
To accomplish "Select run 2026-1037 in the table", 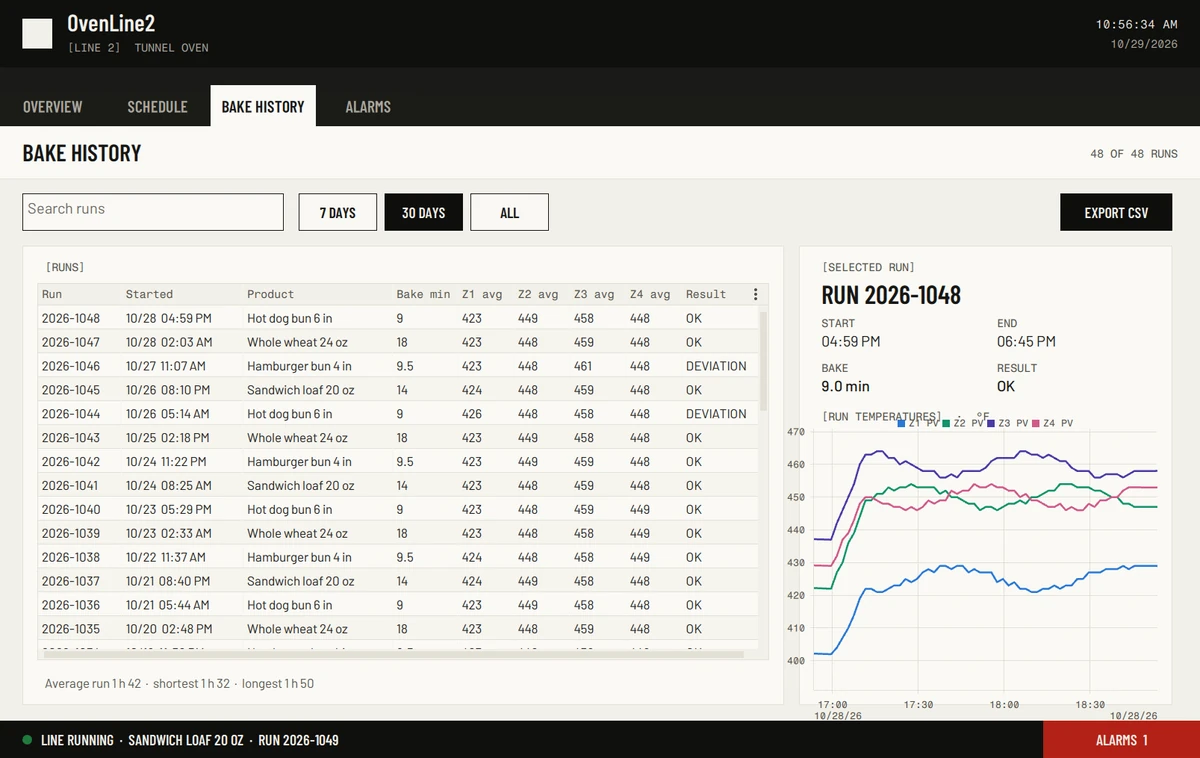I will click(399, 582).
